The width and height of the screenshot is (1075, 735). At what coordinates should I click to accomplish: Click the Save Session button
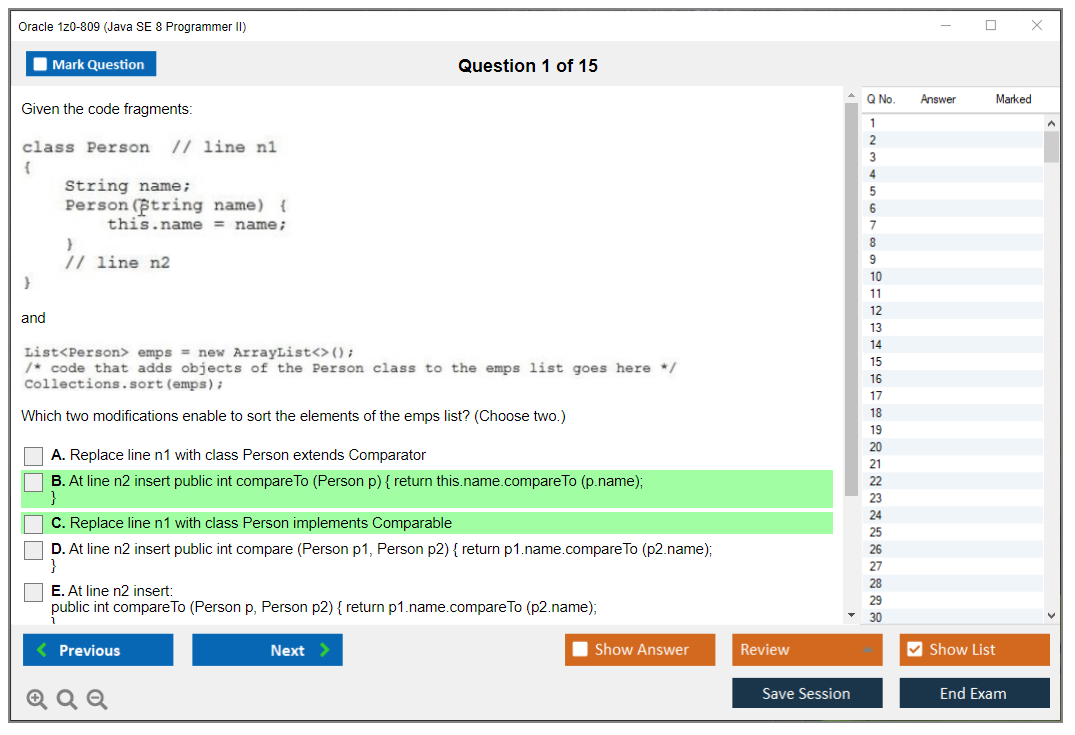click(807, 692)
